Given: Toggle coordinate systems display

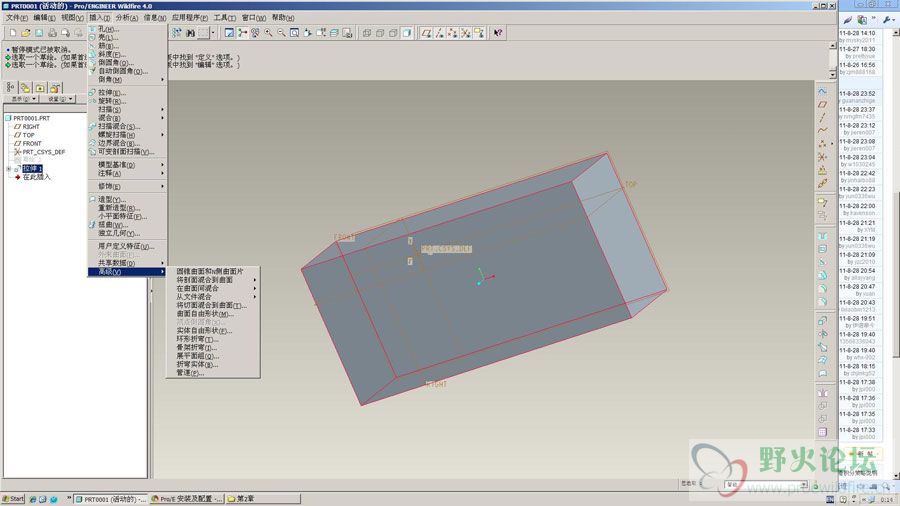Looking at the screenshot, I should pyautogui.click(x=465, y=33).
